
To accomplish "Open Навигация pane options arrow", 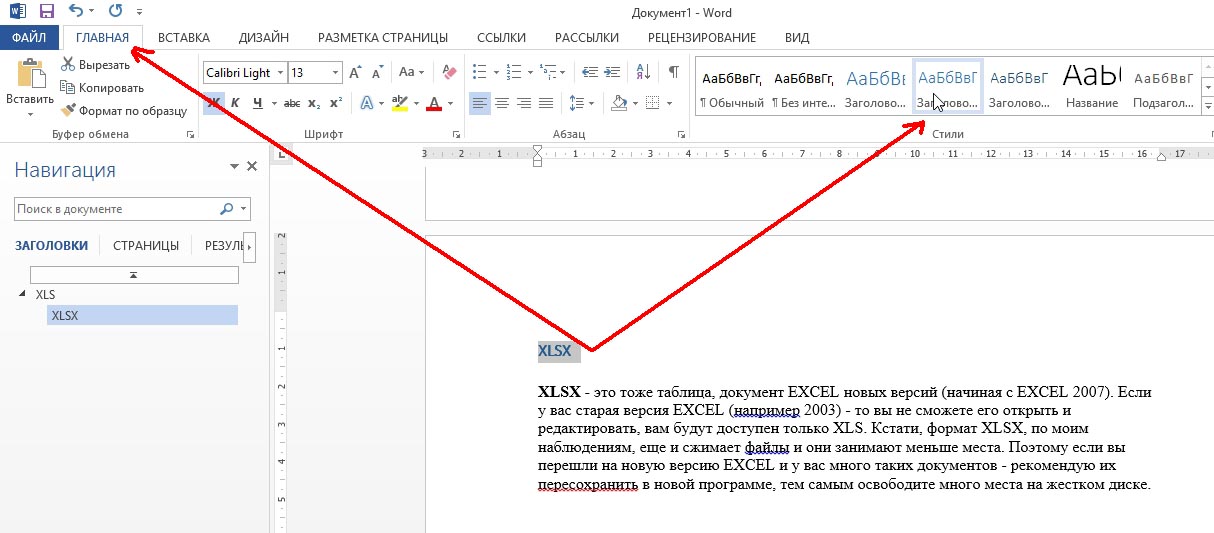I will pos(234,167).
